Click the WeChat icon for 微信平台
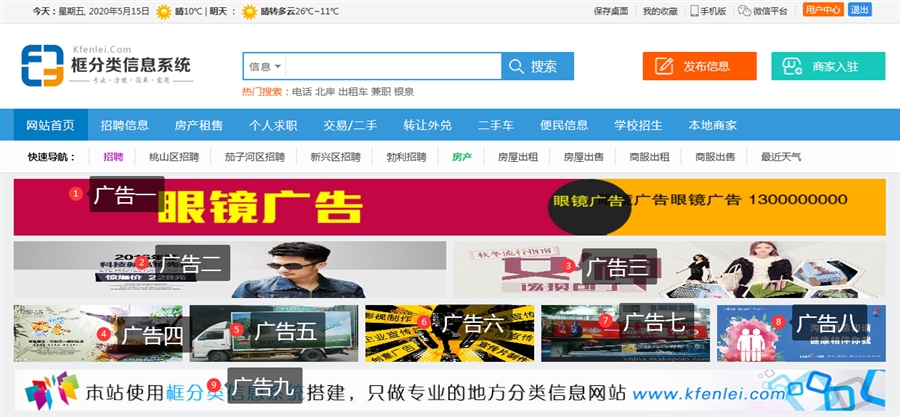Screen dimensions: 900x417 click(744, 11)
